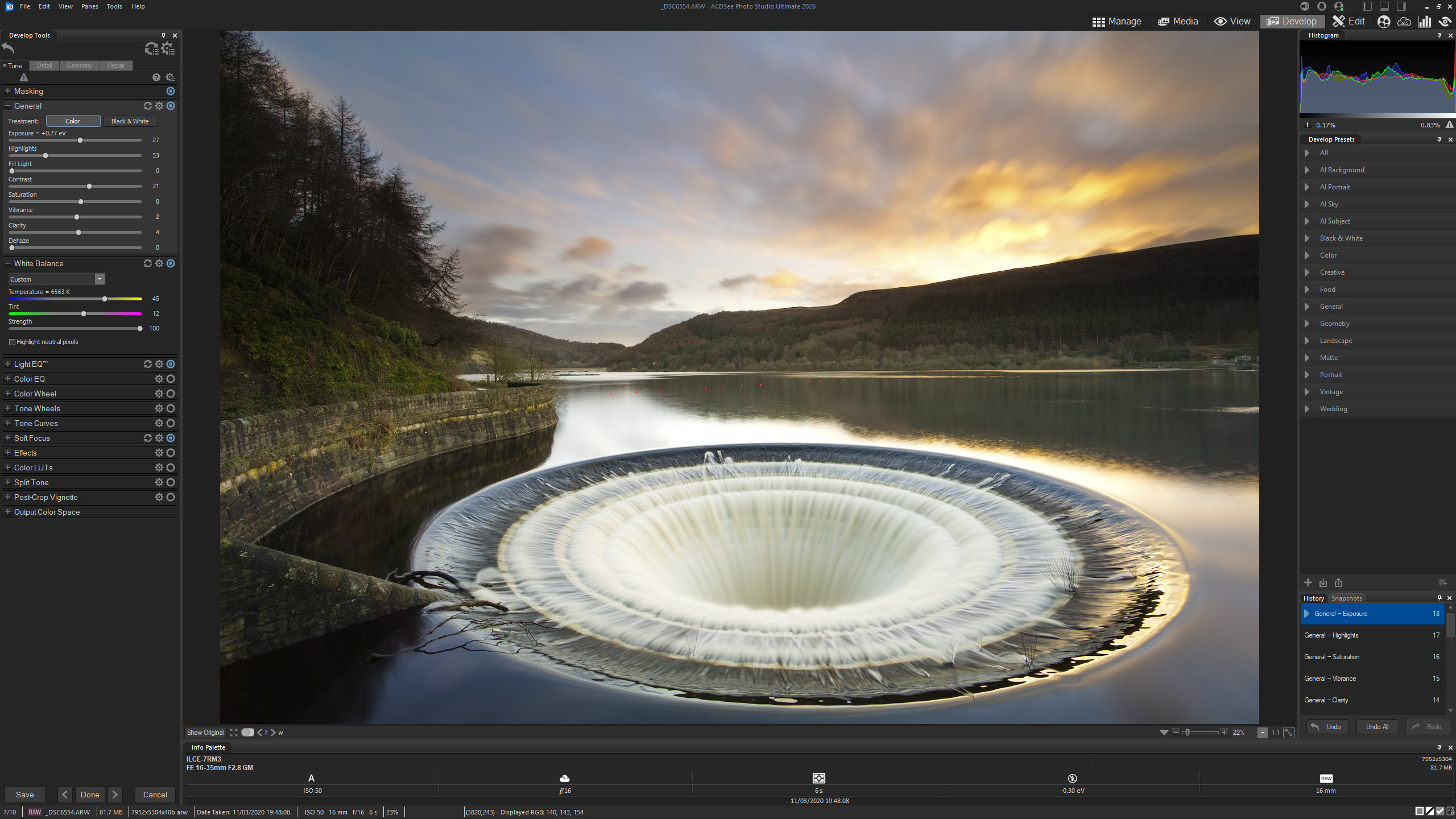Enable Highlight neutral pixels checkbox
1456x819 pixels.
[12, 342]
